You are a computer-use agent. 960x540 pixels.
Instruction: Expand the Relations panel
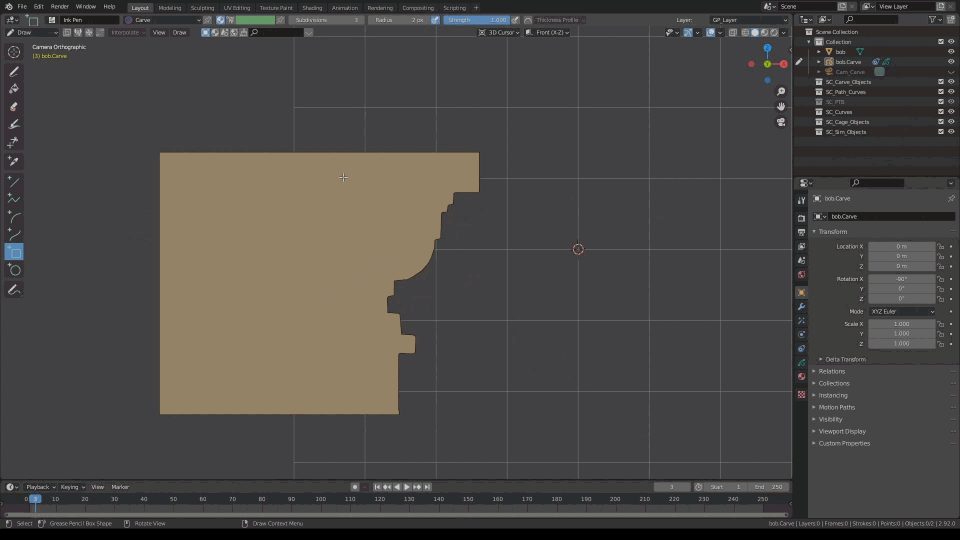[832, 371]
